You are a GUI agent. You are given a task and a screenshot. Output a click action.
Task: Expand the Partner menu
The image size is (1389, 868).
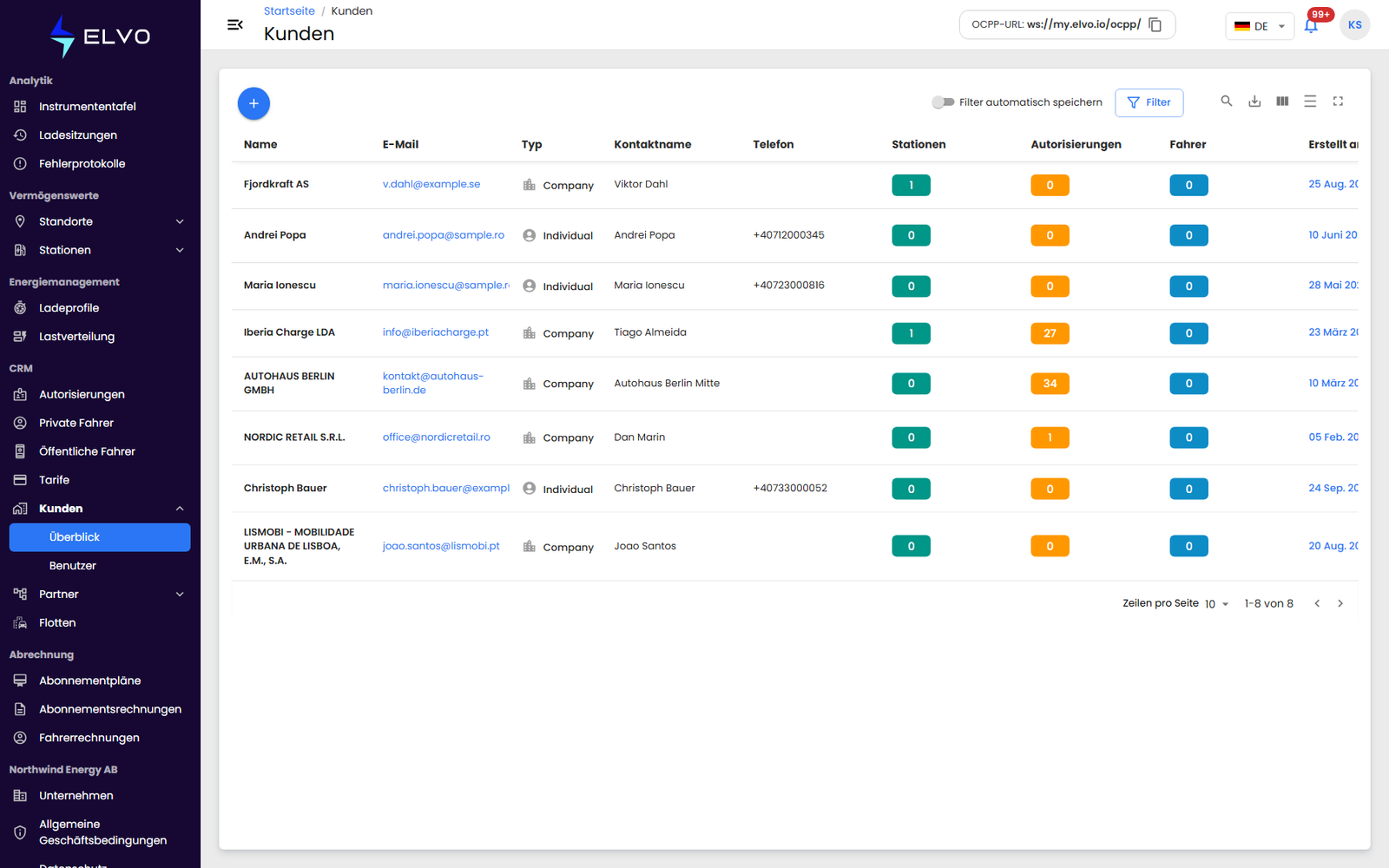tap(100, 595)
